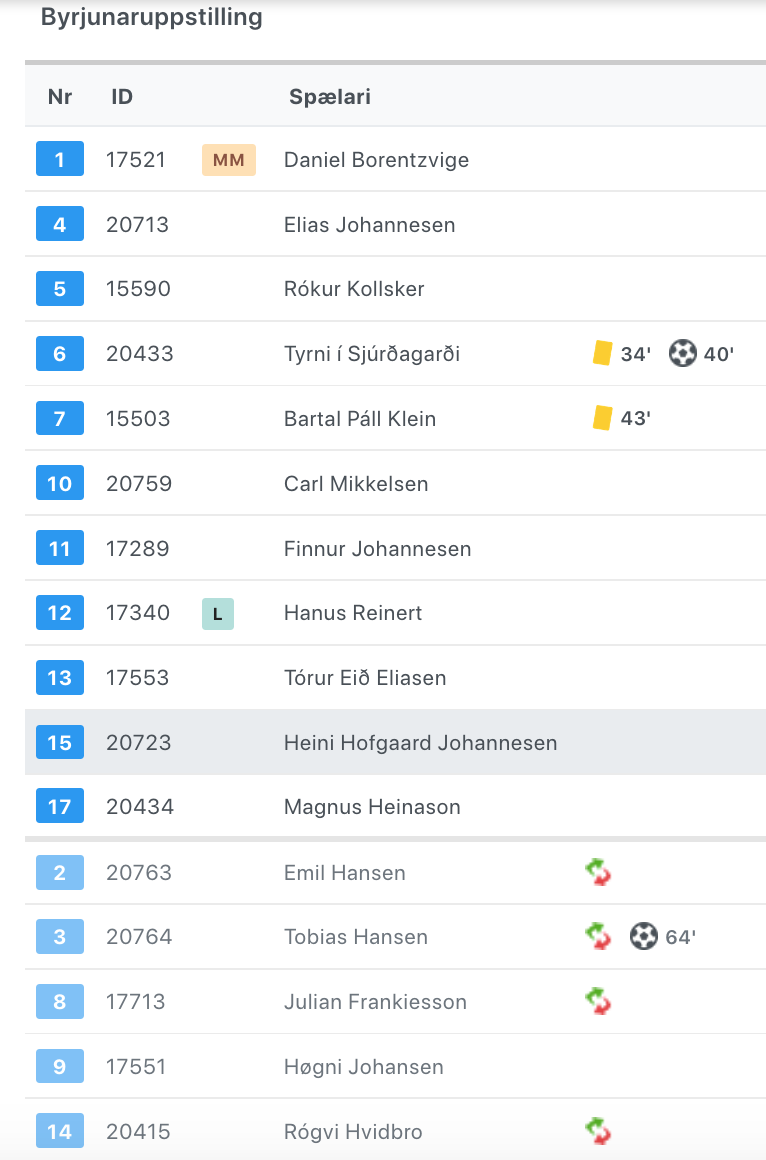Click the goal ball icon at 64'

[x=644, y=937]
